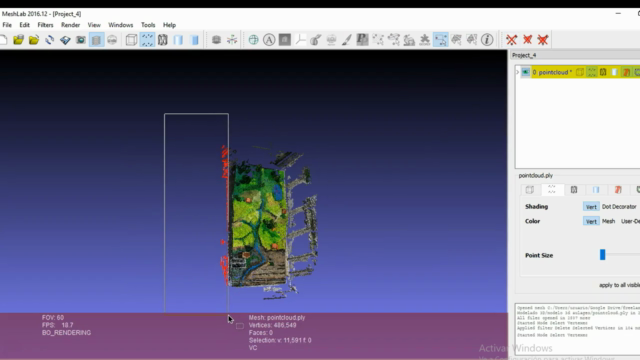Click the Open Project folder icon
The height and width of the screenshot is (360, 640).
[18, 40]
